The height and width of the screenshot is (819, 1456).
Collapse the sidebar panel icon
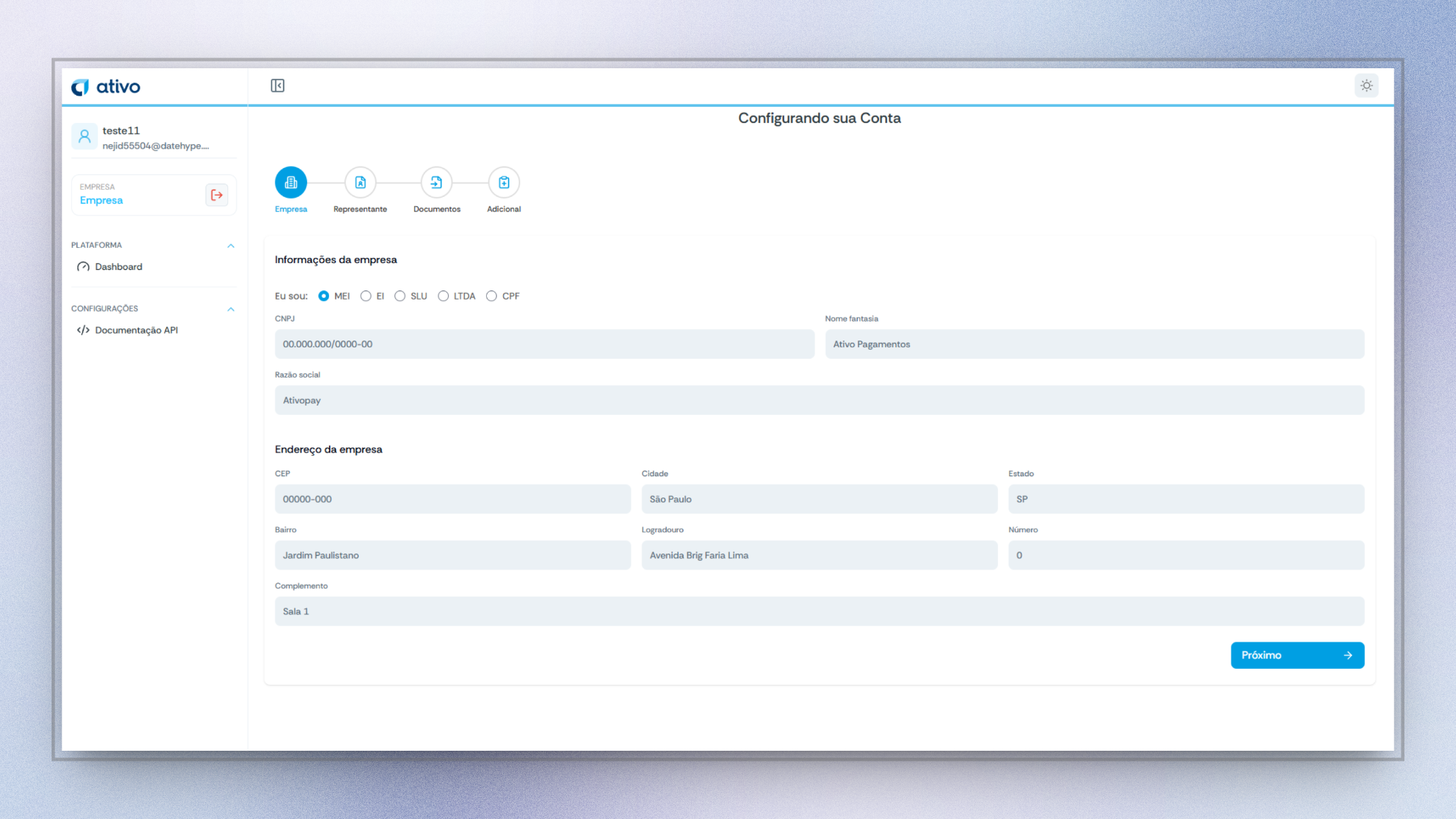[x=278, y=86]
